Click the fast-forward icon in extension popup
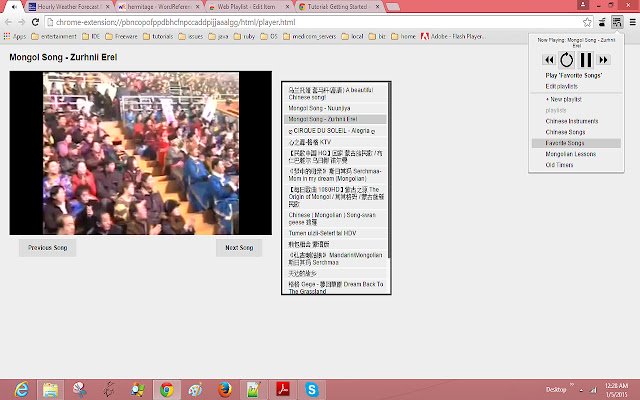Image resolution: width=640 pixels, height=400 pixels. pyautogui.click(x=603, y=60)
